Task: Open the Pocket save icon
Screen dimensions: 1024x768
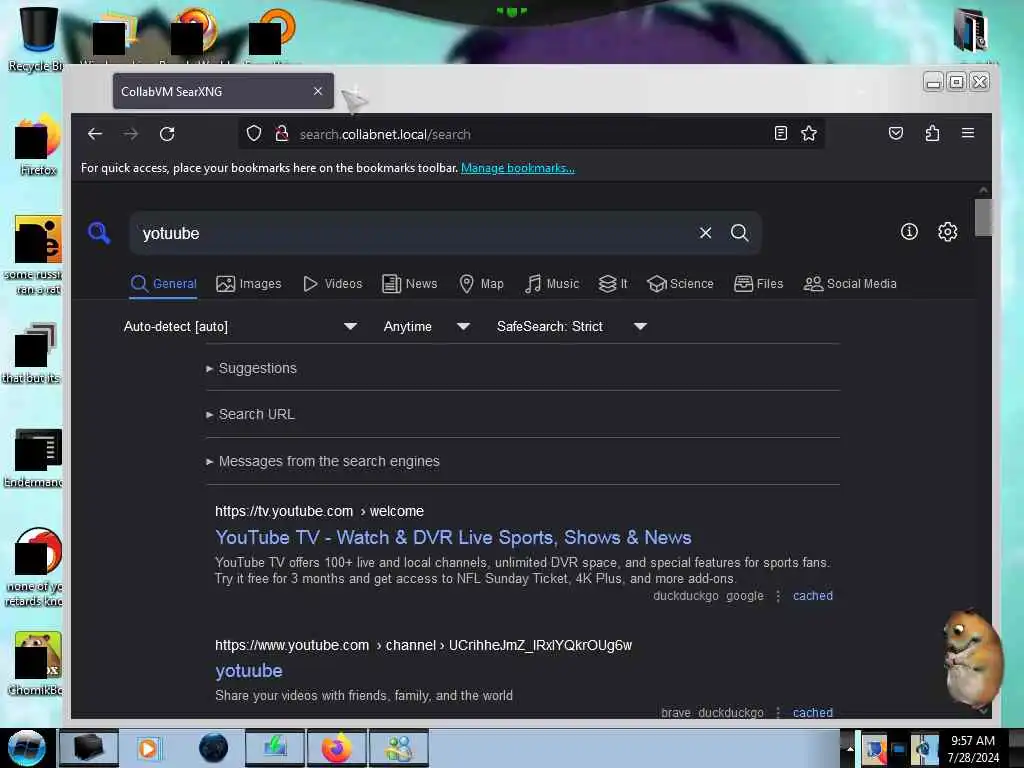Action: [x=896, y=133]
